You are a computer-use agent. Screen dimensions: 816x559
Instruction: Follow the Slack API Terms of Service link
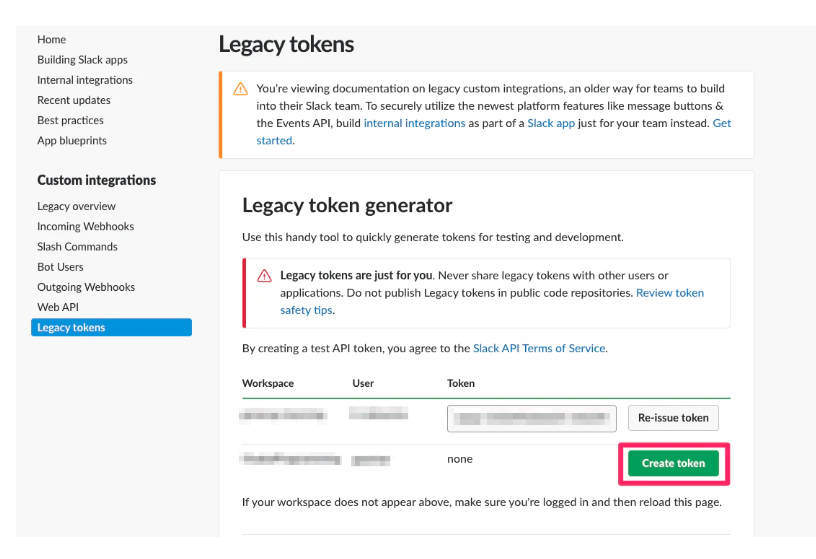[539, 348]
